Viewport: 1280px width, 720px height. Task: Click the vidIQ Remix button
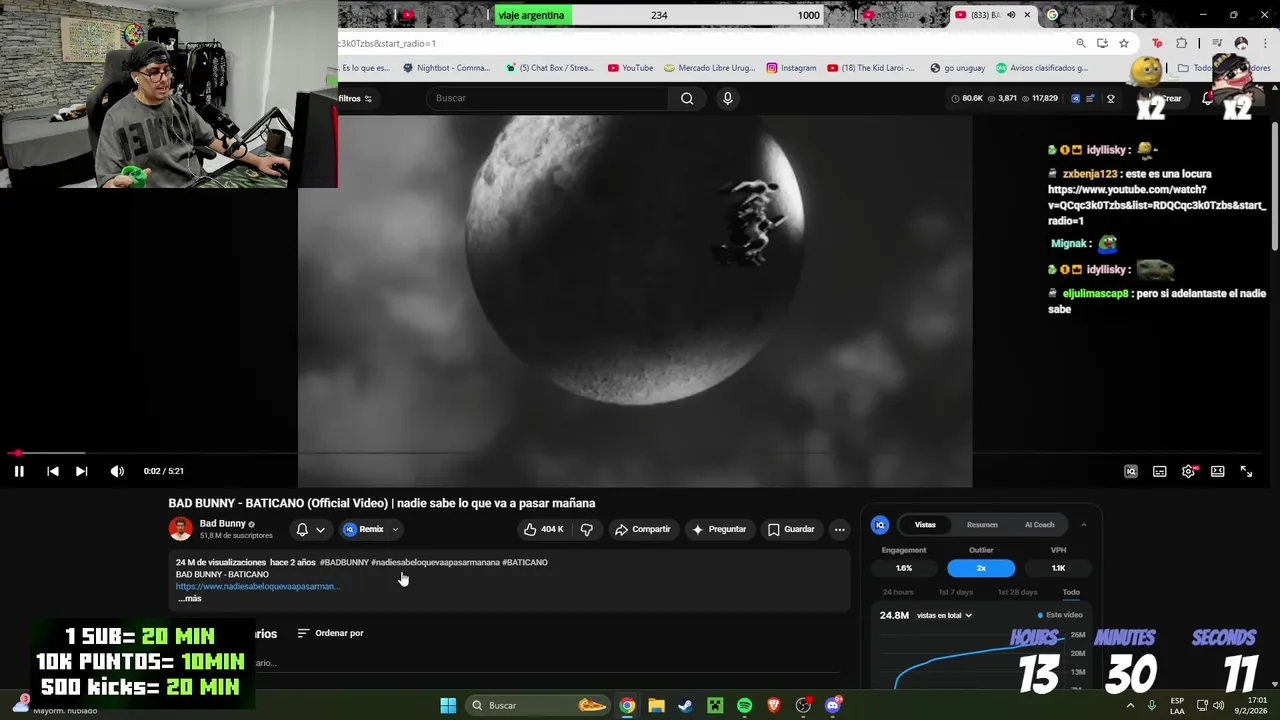click(x=364, y=529)
